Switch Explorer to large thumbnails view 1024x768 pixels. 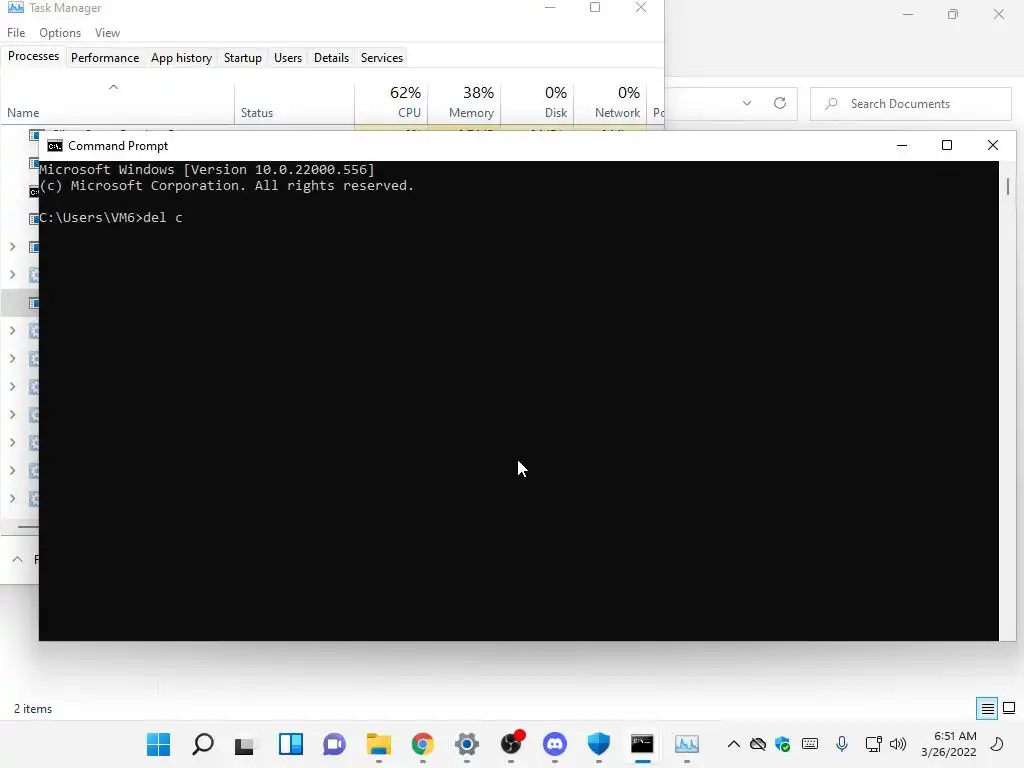click(x=1009, y=708)
